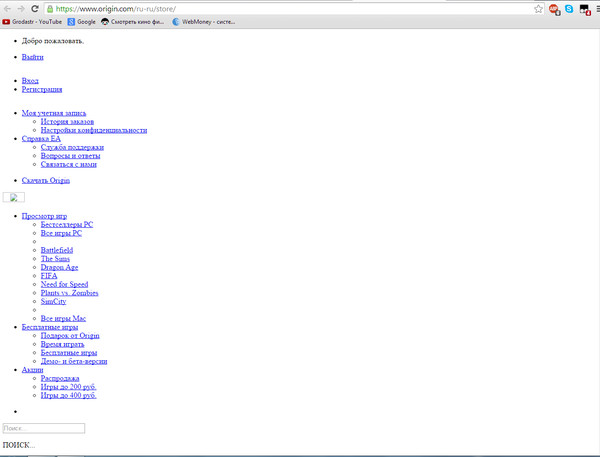Open Время играть link

pos(62,344)
